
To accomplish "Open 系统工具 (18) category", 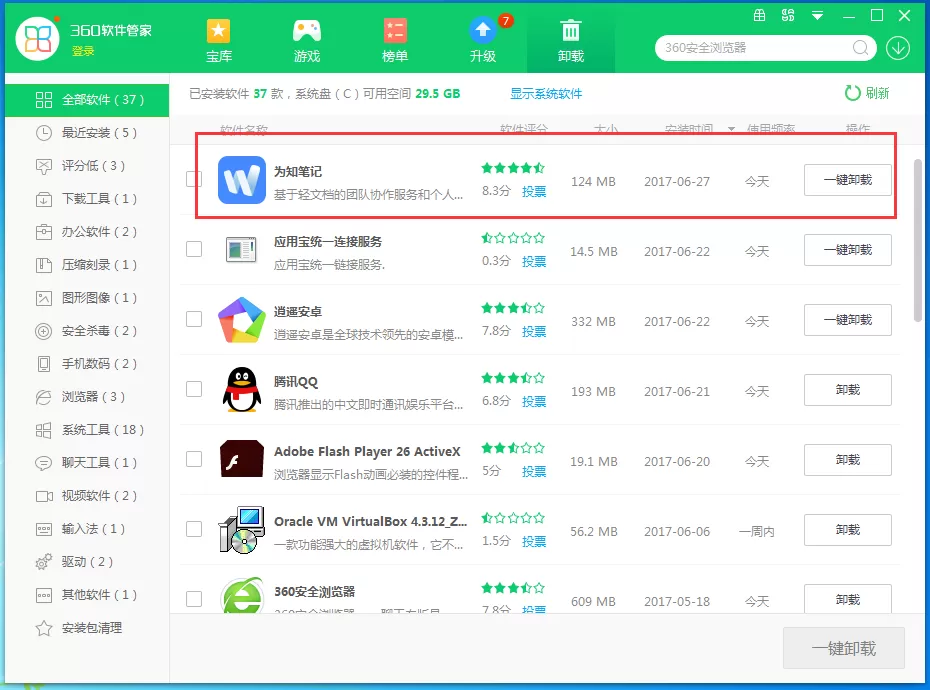I will (87, 430).
